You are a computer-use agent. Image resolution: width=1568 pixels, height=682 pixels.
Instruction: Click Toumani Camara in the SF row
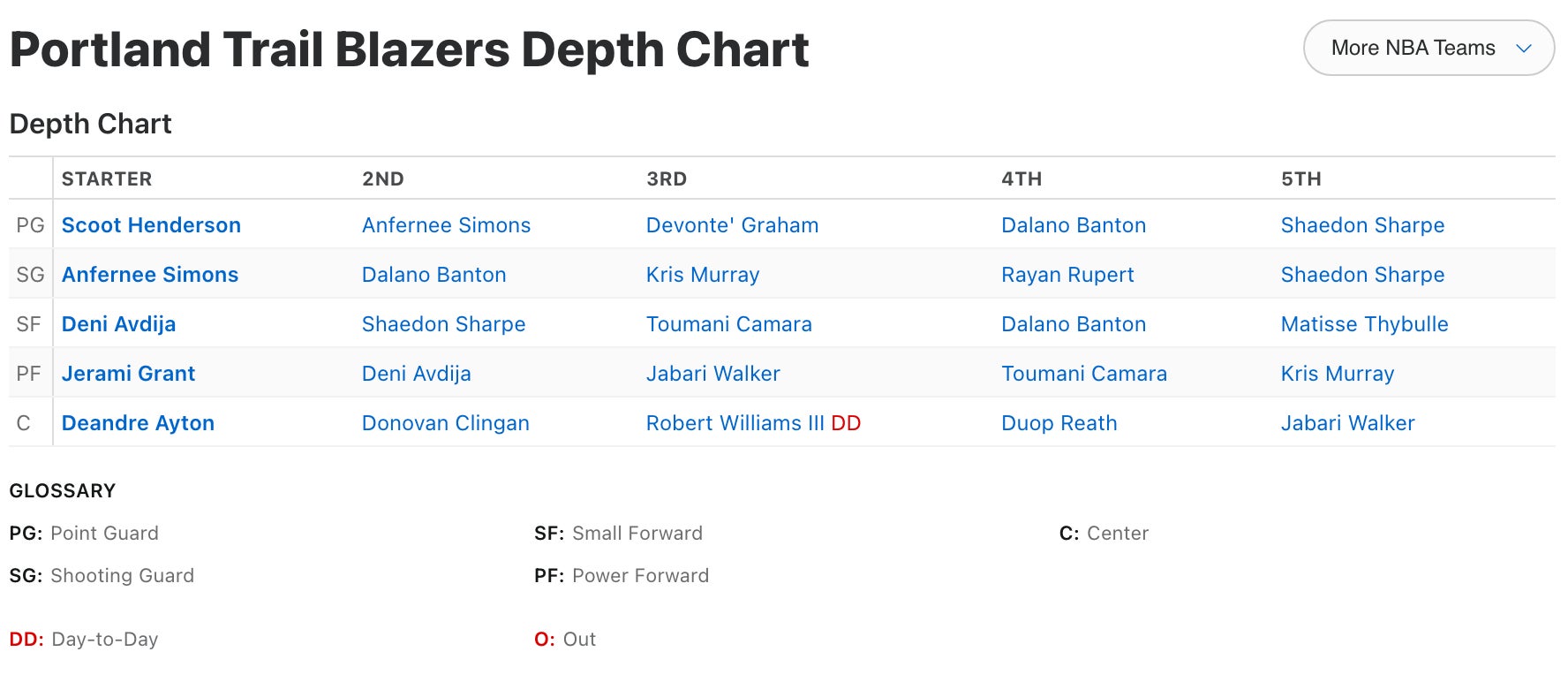tap(728, 324)
